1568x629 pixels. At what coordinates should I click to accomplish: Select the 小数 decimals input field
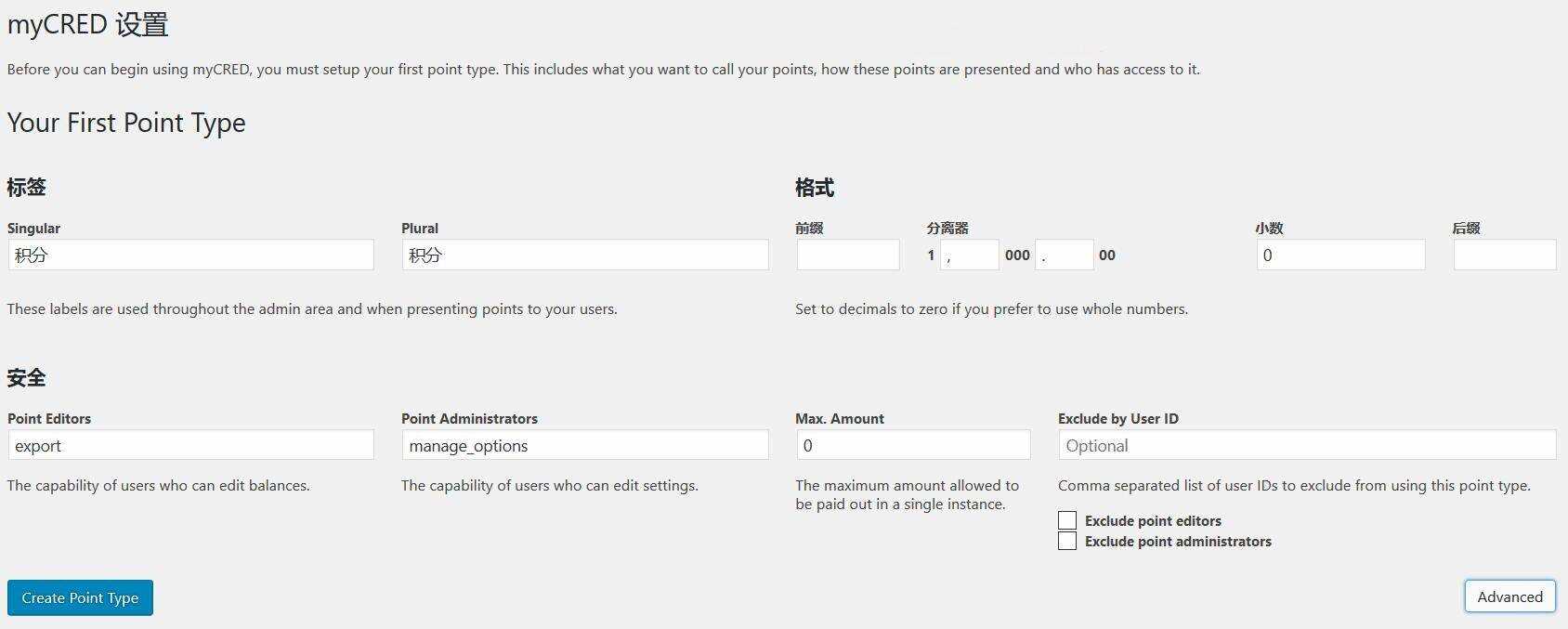tap(1339, 254)
